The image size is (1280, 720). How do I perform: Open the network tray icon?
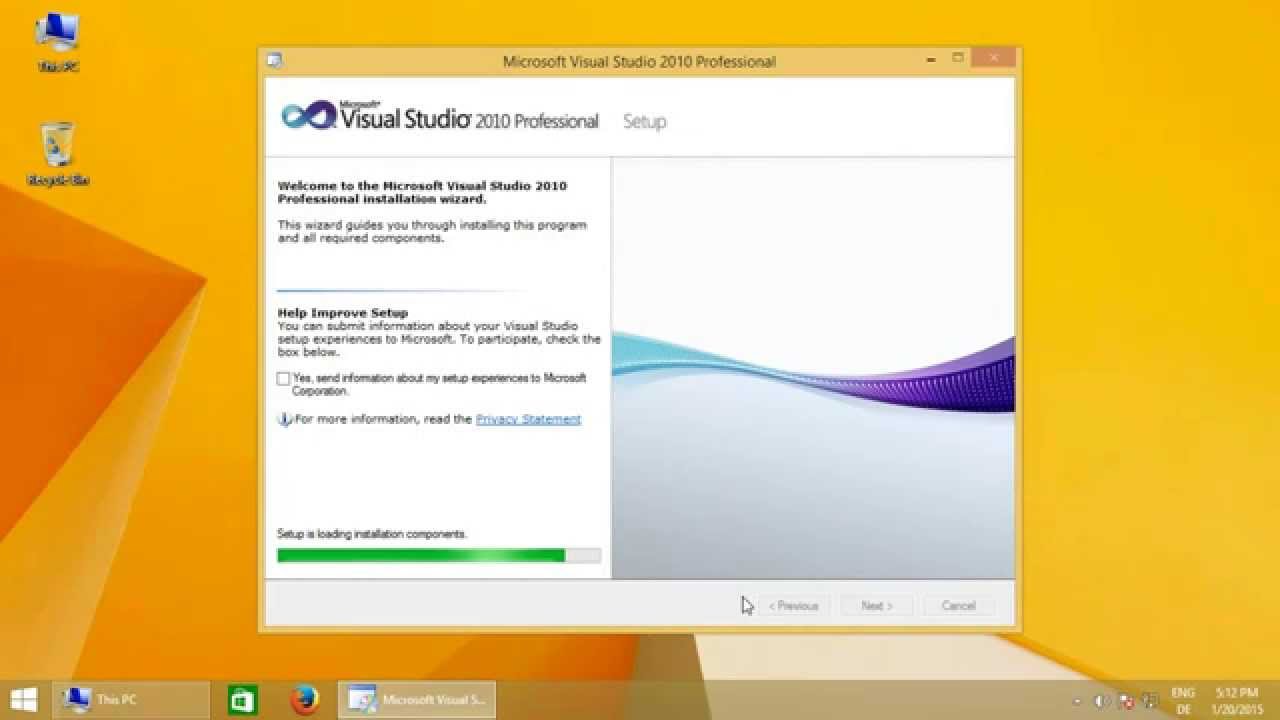click(1150, 701)
